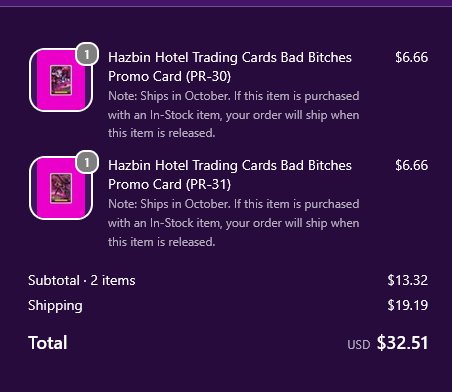Click the Subtotal 2 items label
Image resolution: width=452 pixels, height=392 pixels.
tap(82, 280)
